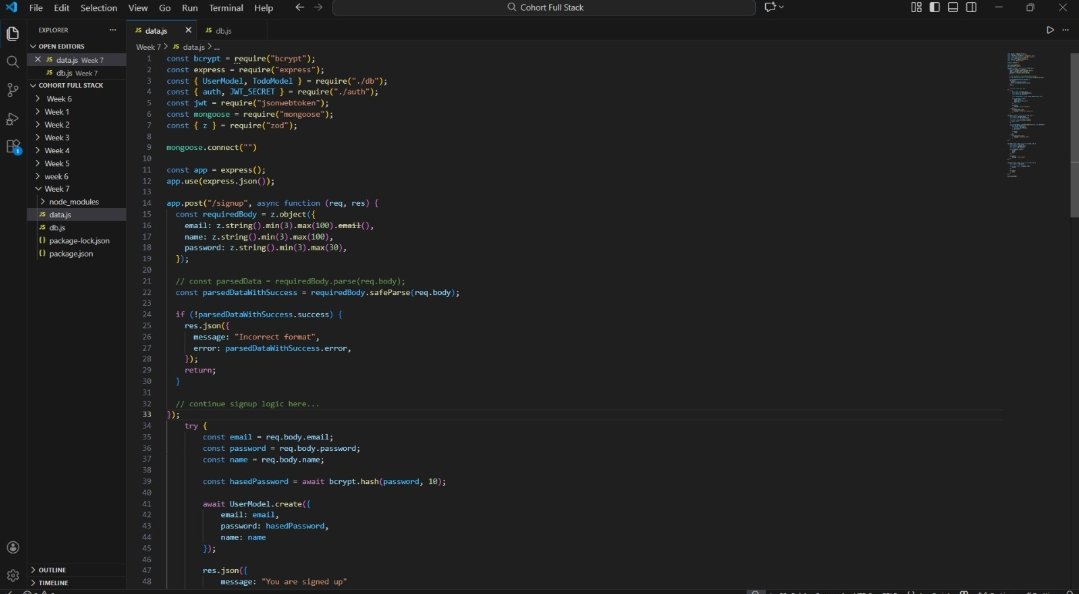
Task: Click the 'continue signup logic here' comment
Action: (247, 403)
